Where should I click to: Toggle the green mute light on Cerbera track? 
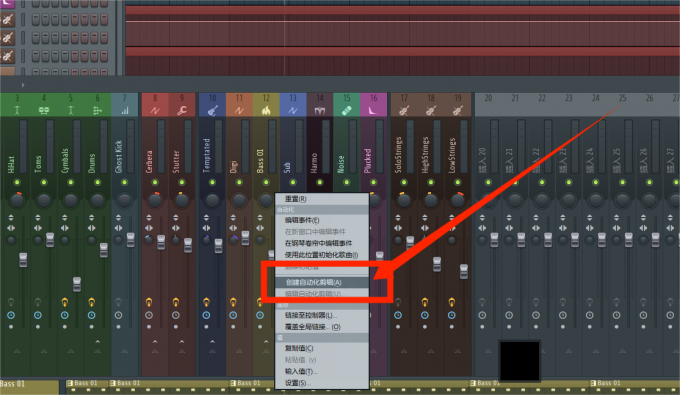pyautogui.click(x=155, y=182)
